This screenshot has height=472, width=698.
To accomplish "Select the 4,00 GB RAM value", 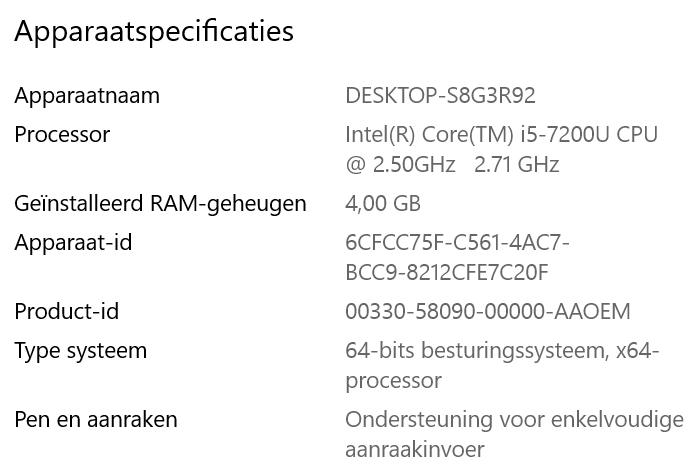I will 383,204.
